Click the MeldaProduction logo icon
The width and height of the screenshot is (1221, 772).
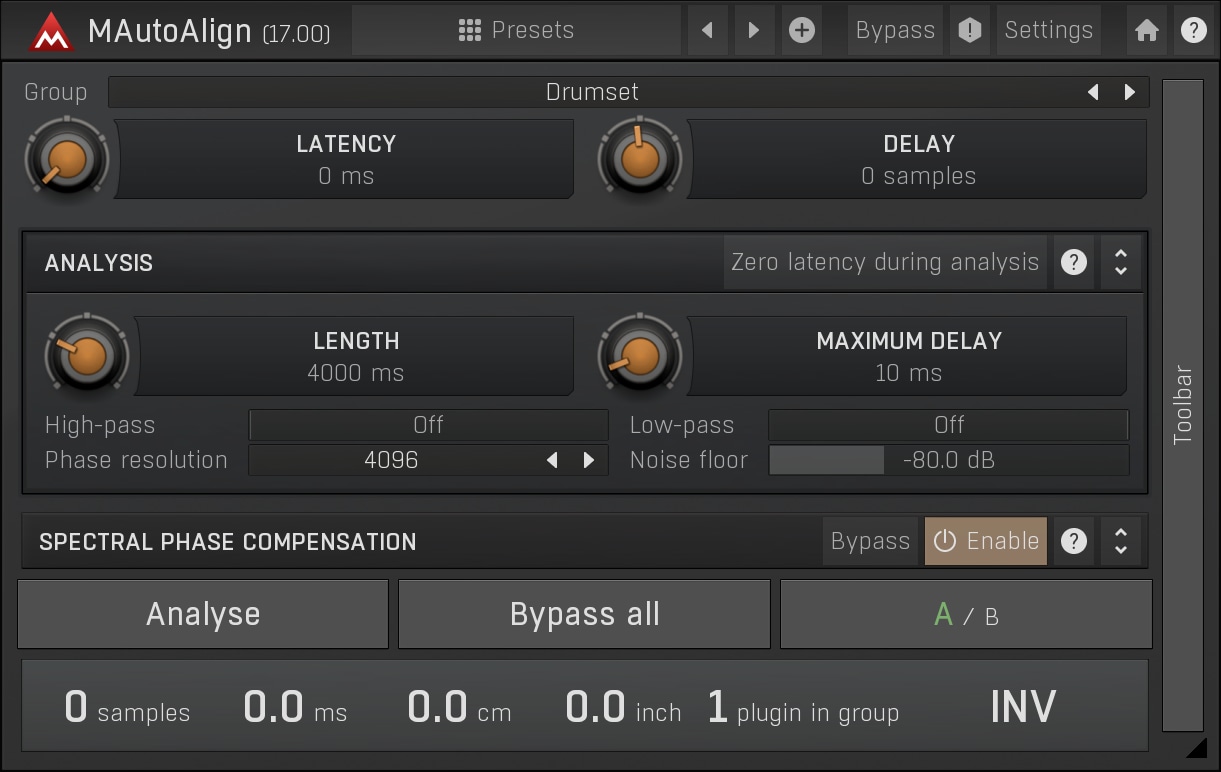click(51, 31)
